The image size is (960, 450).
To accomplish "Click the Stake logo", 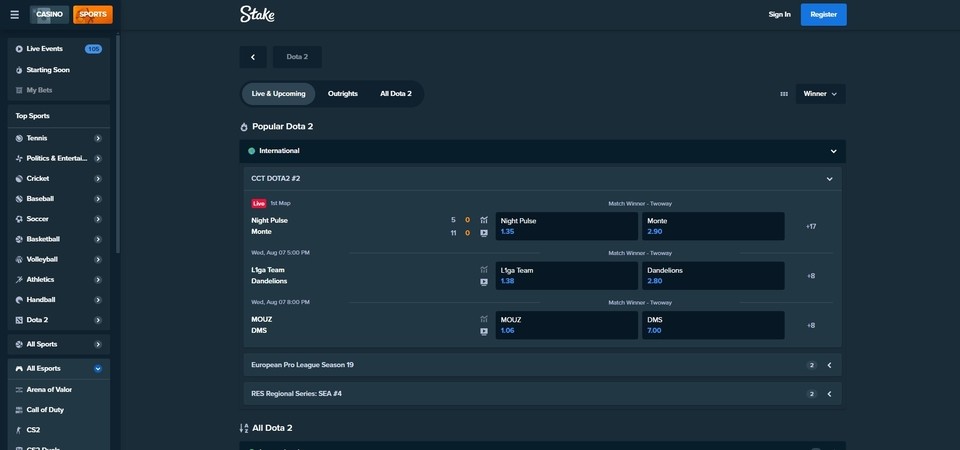I will coord(257,14).
